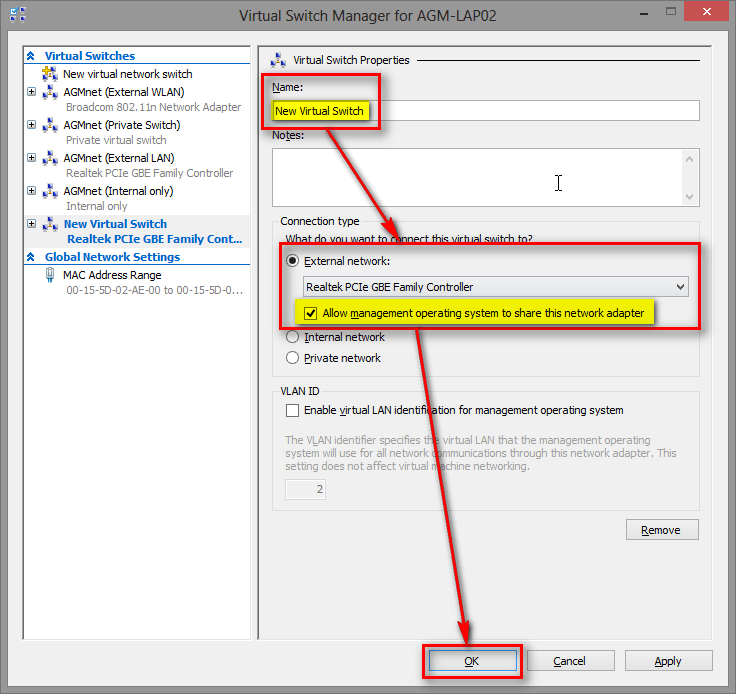
Task: Click the AGMnet (External WLAN) switch icon
Action: pos(50,92)
